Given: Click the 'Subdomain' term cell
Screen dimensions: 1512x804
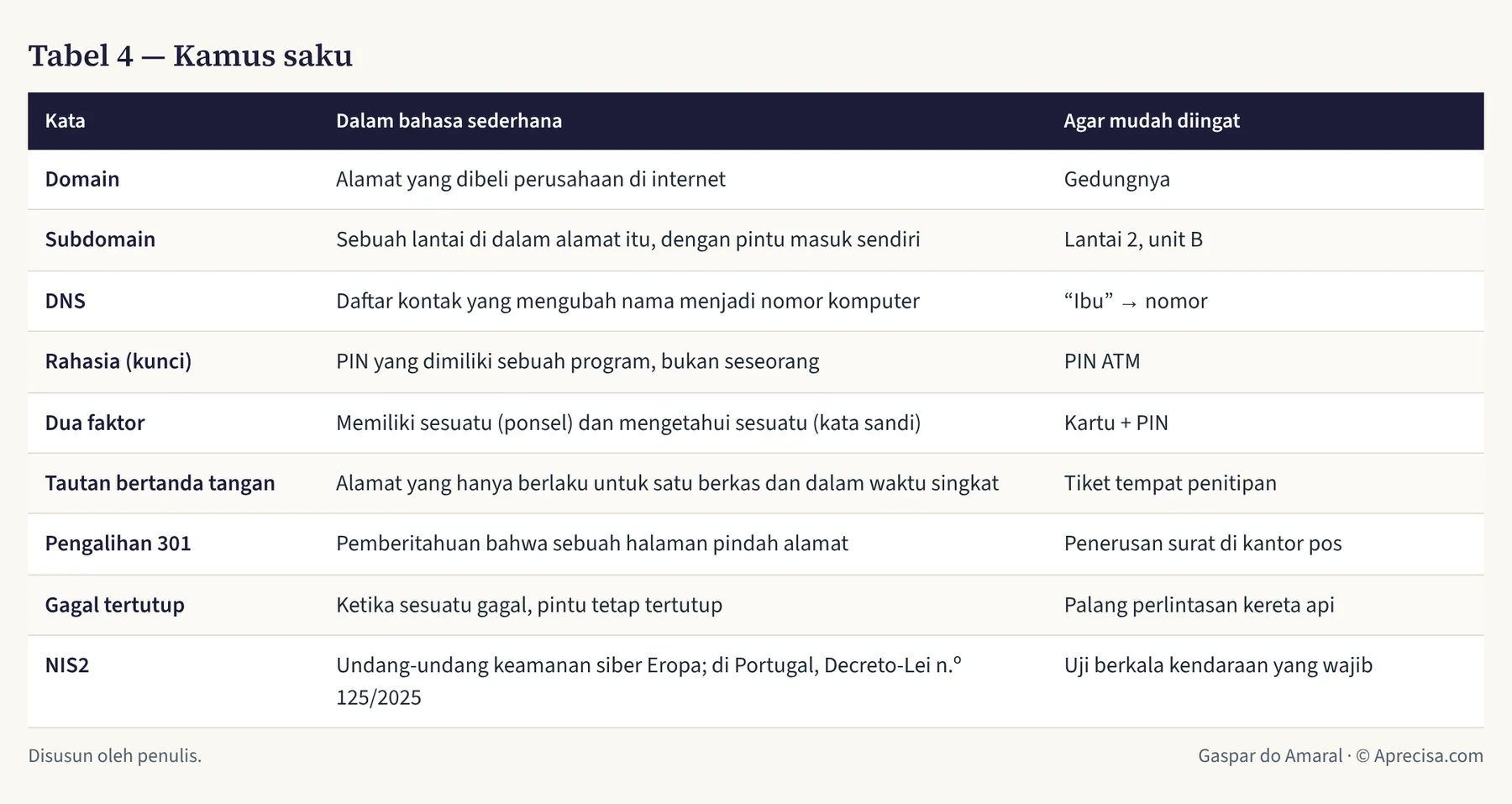Looking at the screenshot, I should pyautogui.click(x=100, y=239).
